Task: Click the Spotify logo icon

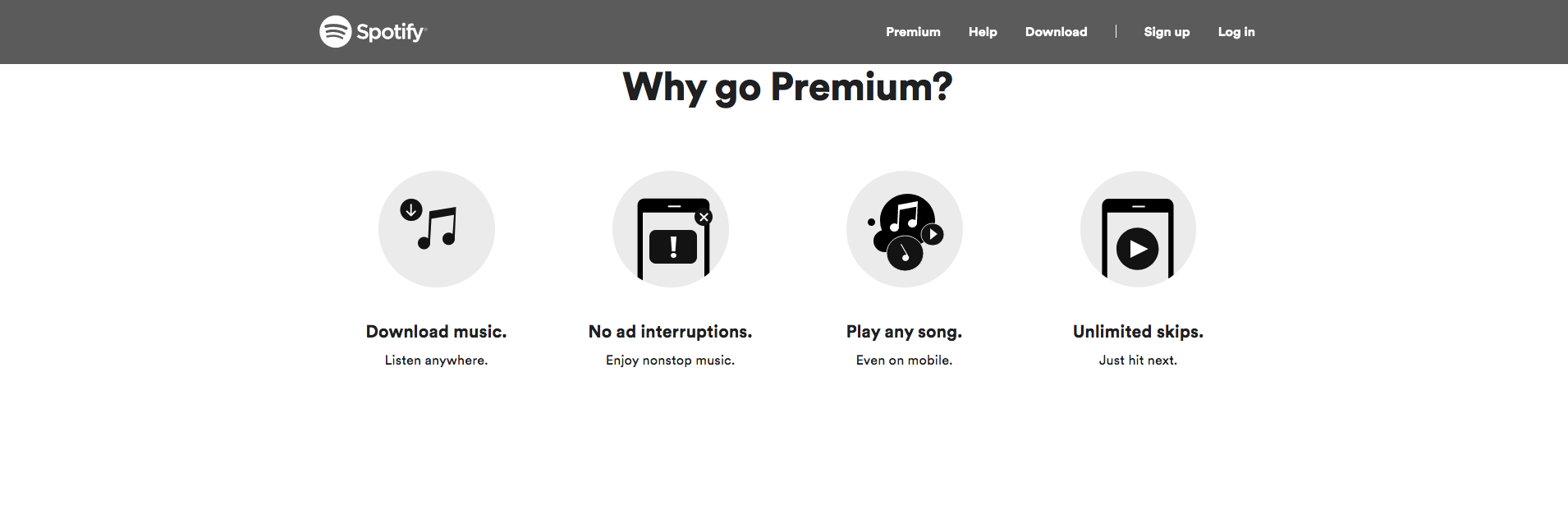Action: click(335, 32)
